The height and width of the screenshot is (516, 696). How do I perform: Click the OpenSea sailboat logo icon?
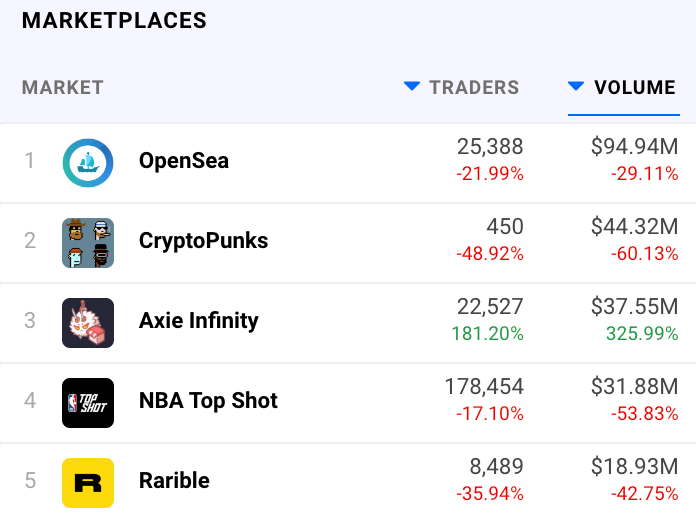tap(88, 162)
